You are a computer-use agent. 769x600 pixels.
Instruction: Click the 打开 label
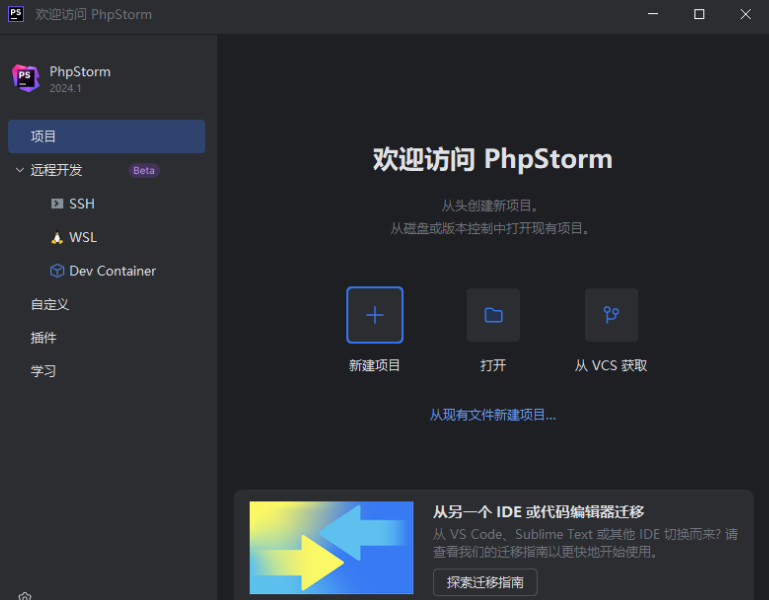pos(493,365)
